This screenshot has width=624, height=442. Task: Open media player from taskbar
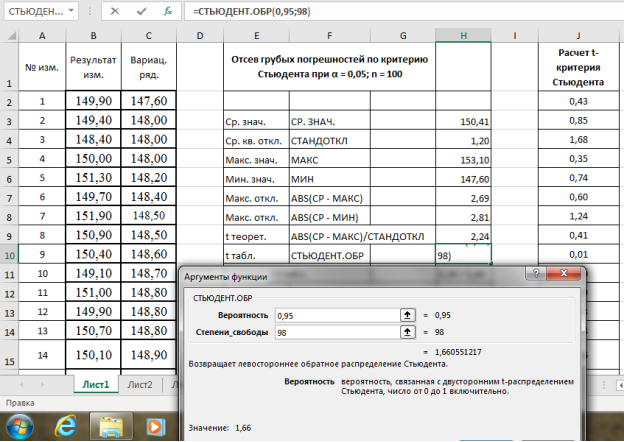point(154,427)
